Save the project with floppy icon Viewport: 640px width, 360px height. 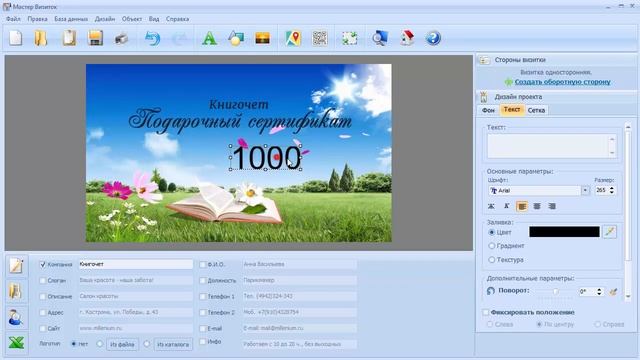pos(95,38)
